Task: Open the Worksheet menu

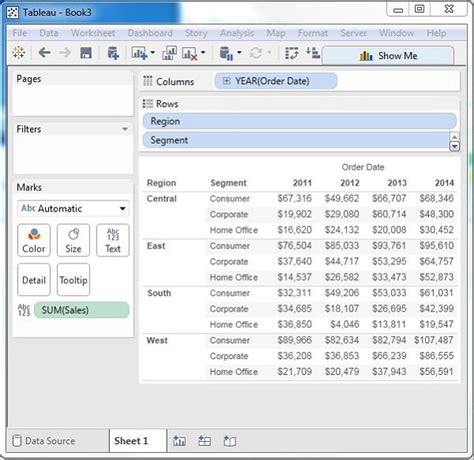Action: tap(93, 33)
